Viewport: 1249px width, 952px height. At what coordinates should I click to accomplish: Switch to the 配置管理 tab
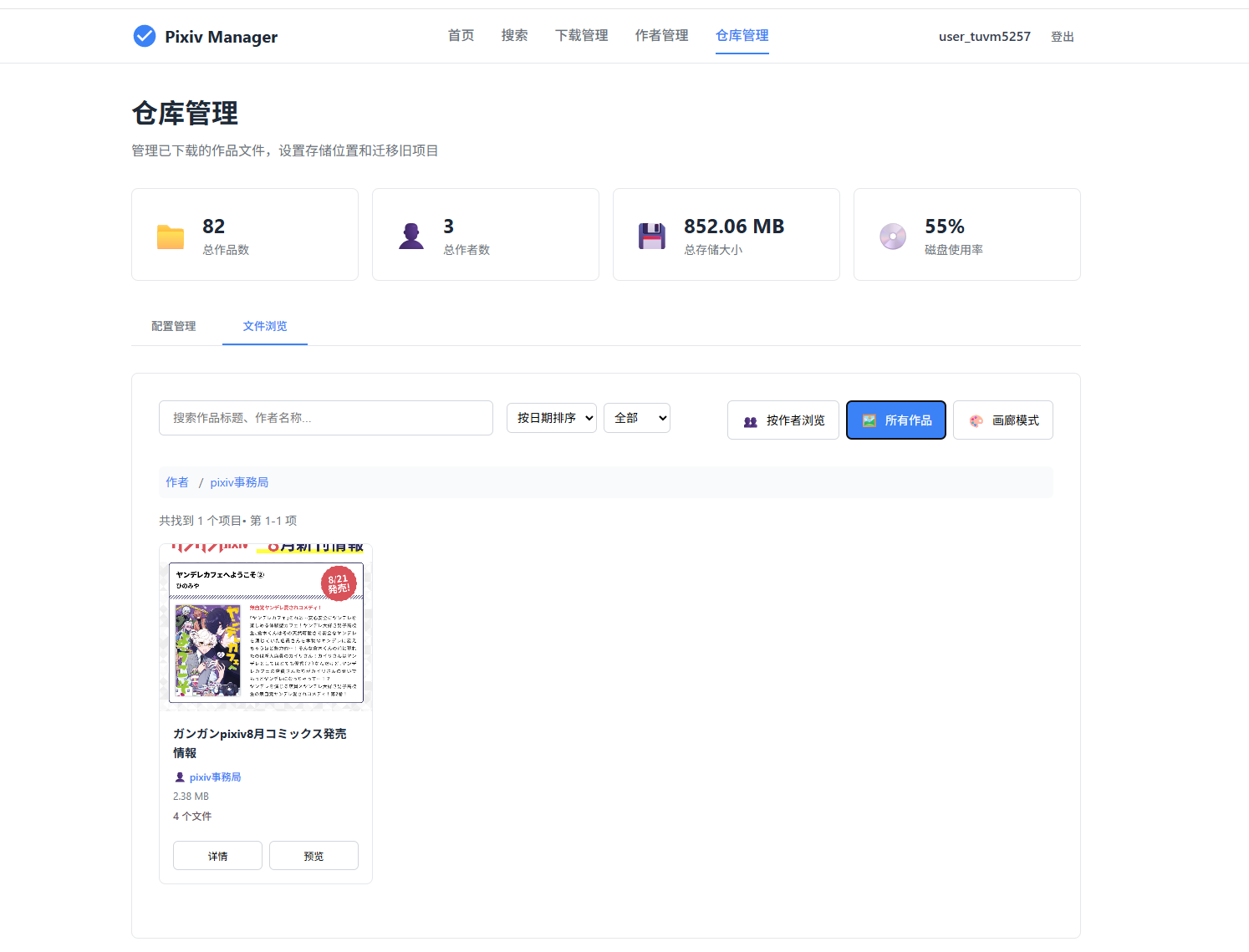coord(173,326)
